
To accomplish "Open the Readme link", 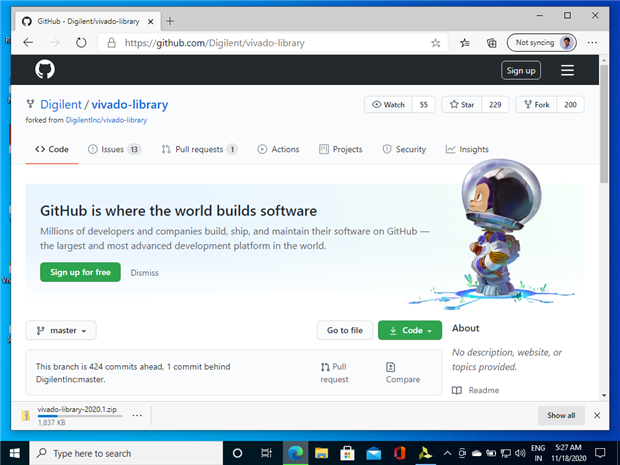I will [476, 390].
